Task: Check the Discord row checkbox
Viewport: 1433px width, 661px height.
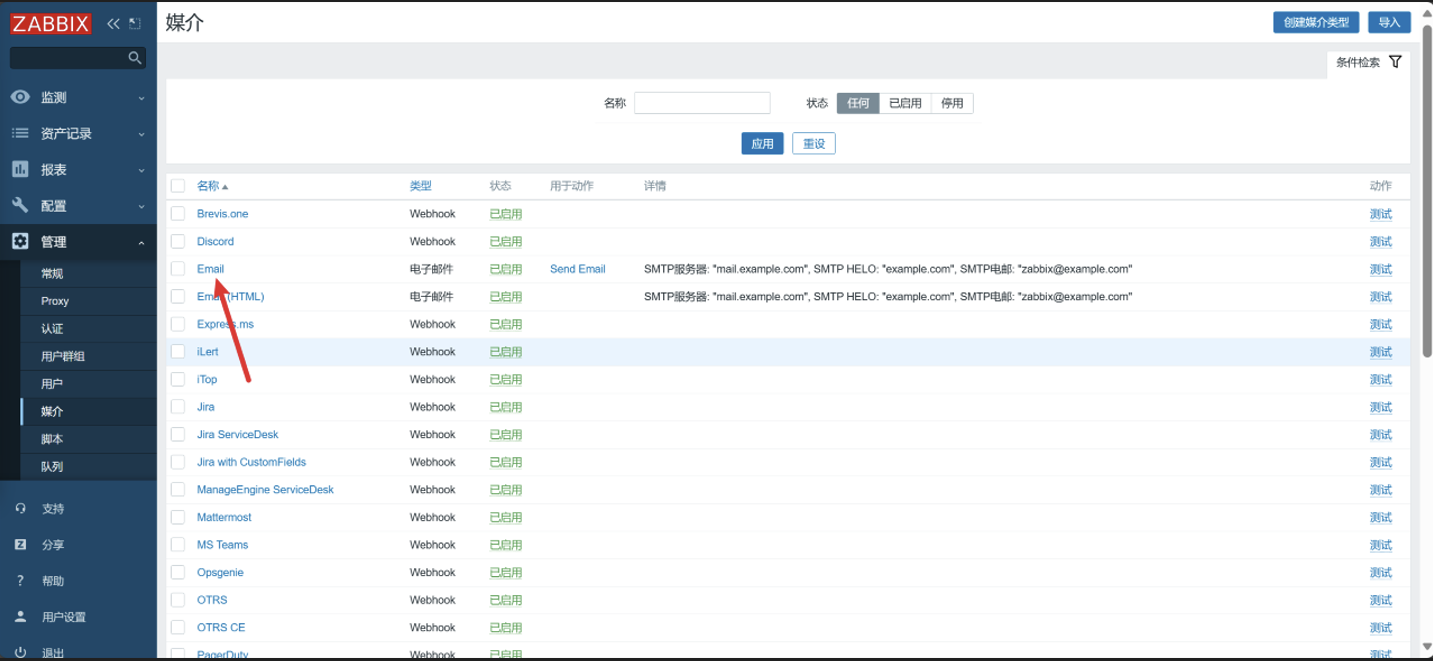Action: point(178,241)
